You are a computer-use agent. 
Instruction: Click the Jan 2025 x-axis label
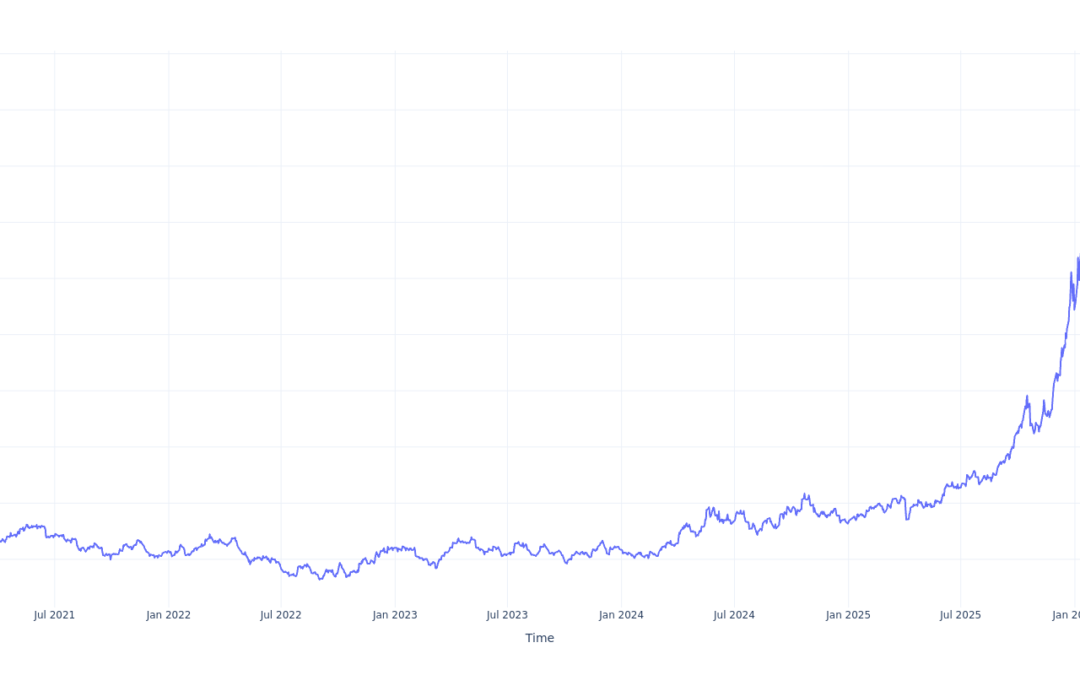(x=848, y=615)
